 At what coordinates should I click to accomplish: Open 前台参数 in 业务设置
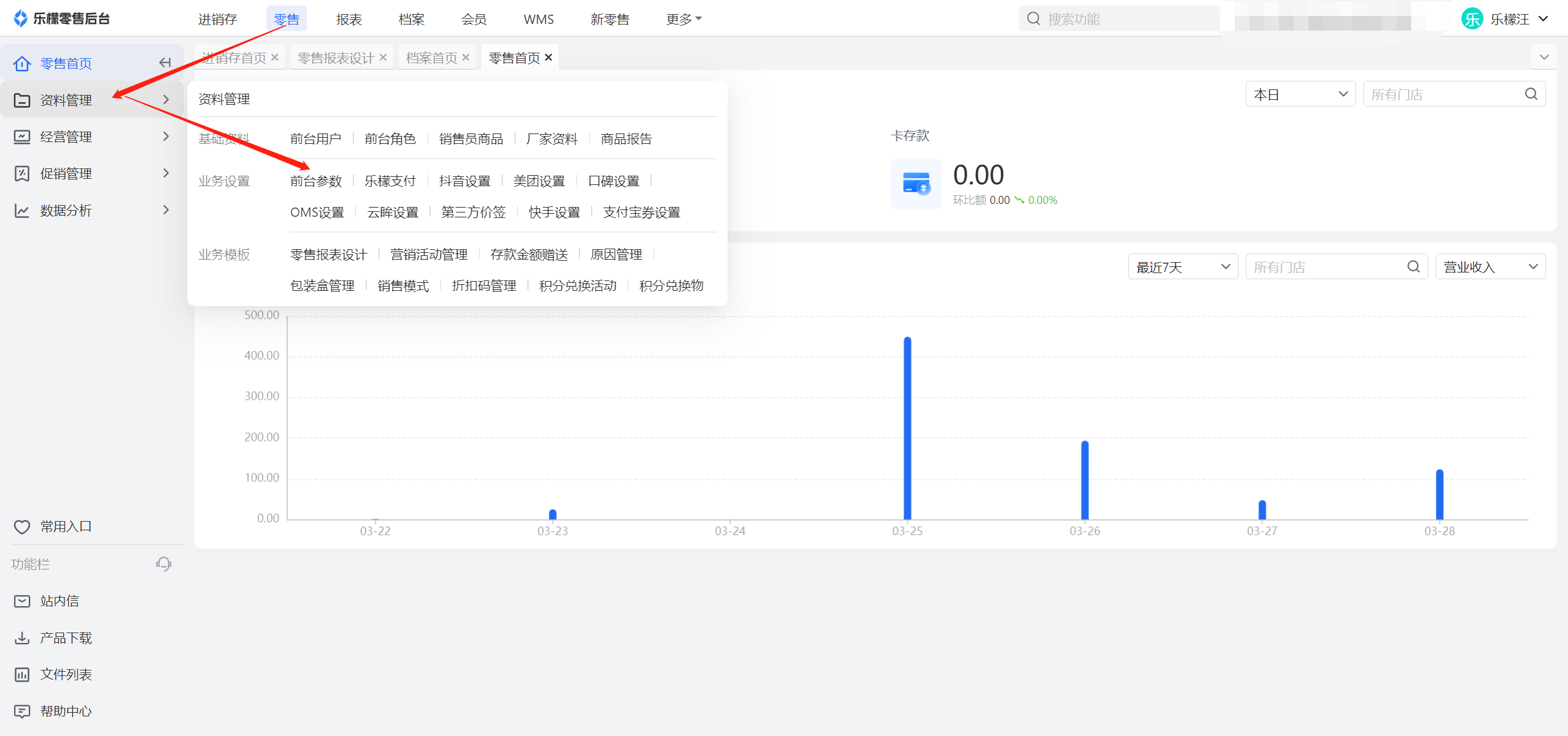316,181
